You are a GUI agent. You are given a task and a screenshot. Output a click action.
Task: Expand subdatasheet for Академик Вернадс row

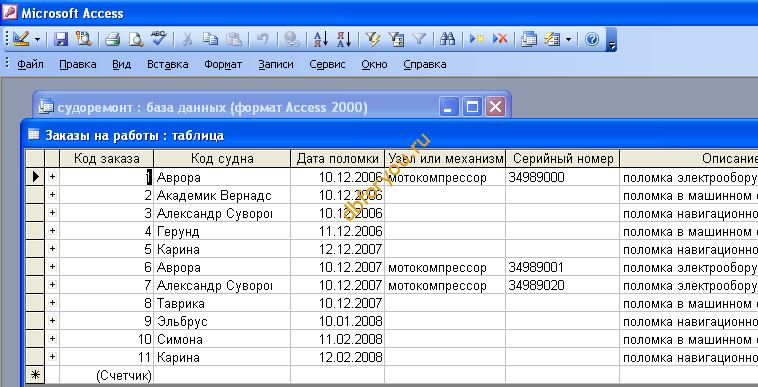tap(52, 195)
